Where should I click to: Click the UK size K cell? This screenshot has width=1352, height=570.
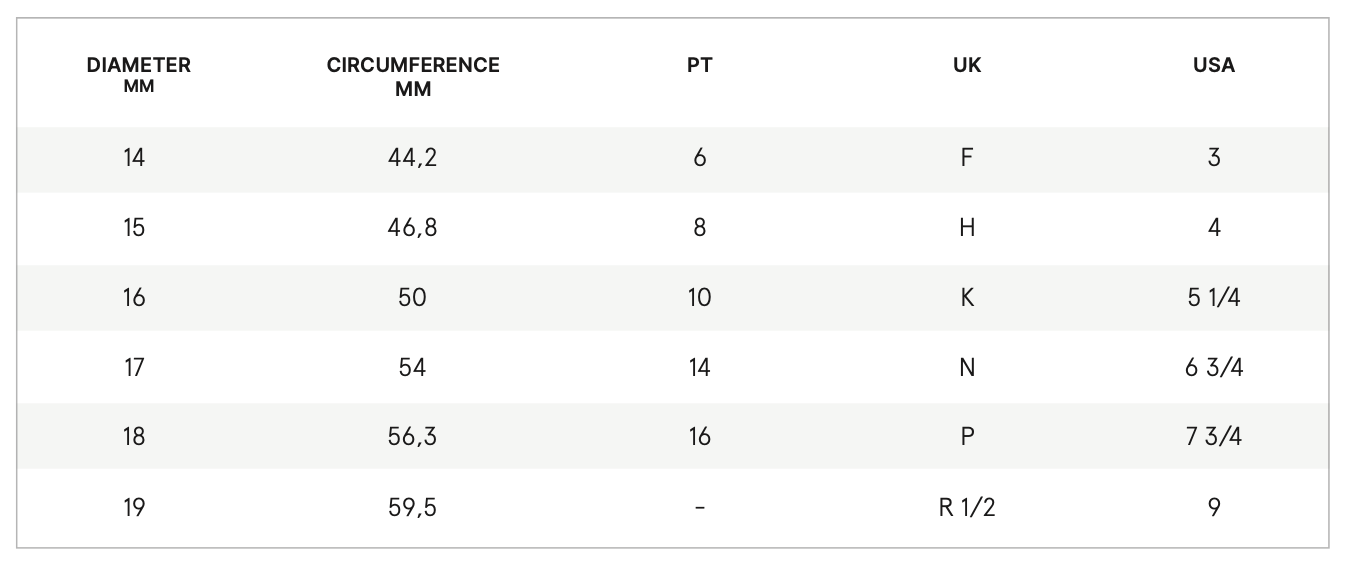click(967, 298)
